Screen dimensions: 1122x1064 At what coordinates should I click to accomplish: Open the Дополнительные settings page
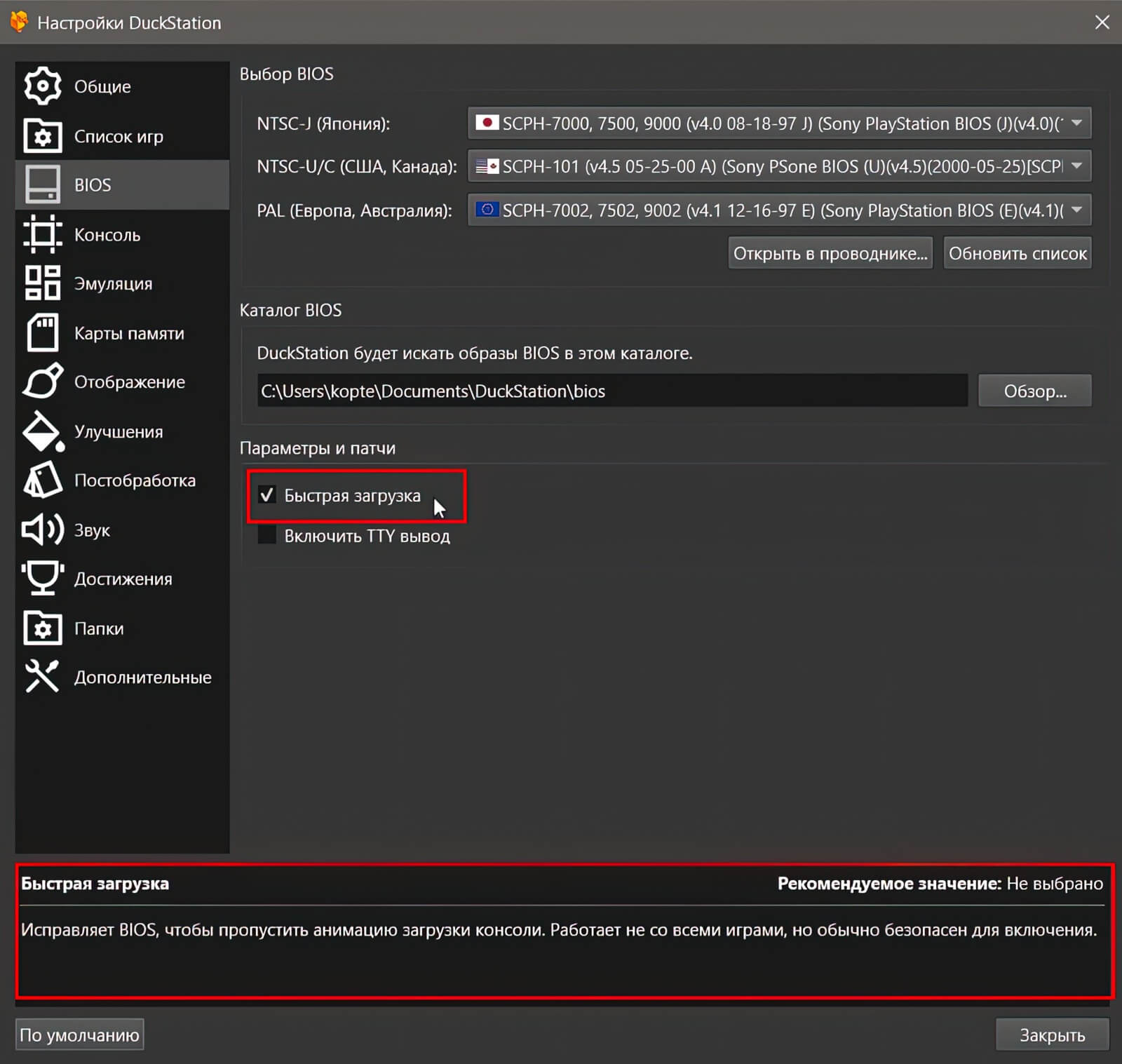[122, 677]
